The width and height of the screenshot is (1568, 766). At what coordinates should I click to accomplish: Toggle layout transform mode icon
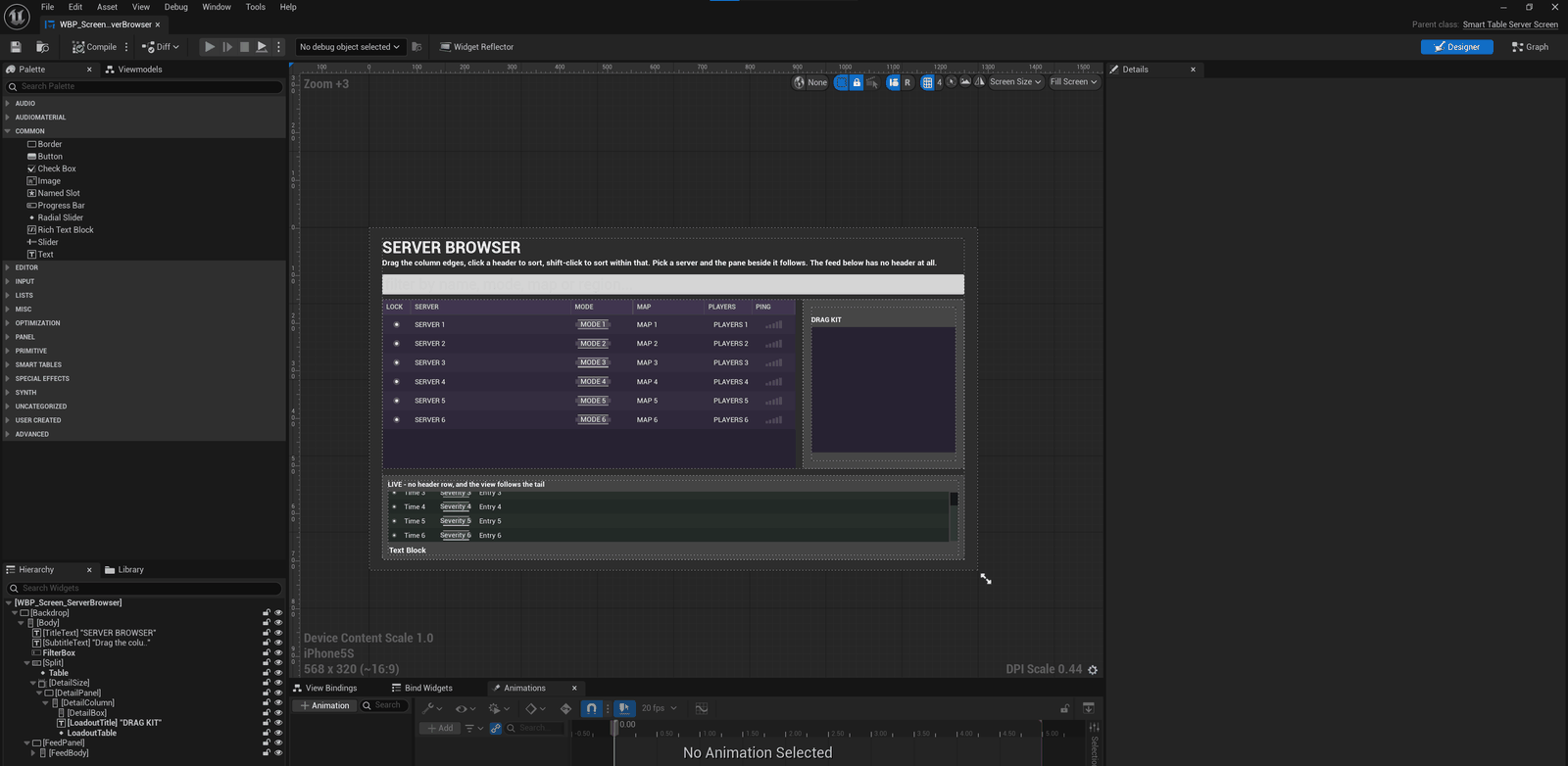coord(893,82)
